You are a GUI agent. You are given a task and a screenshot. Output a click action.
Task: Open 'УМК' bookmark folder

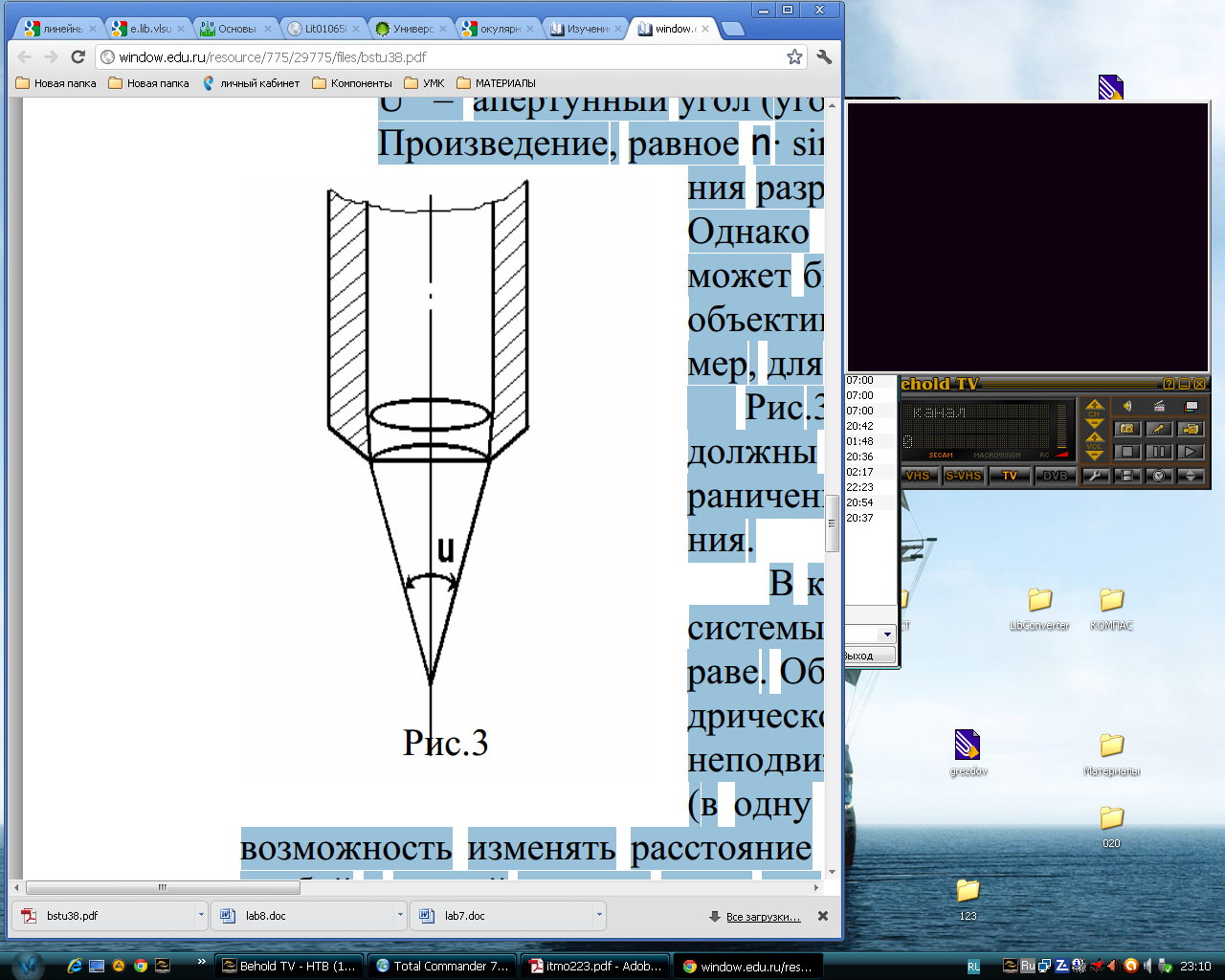pyautogui.click(x=425, y=83)
